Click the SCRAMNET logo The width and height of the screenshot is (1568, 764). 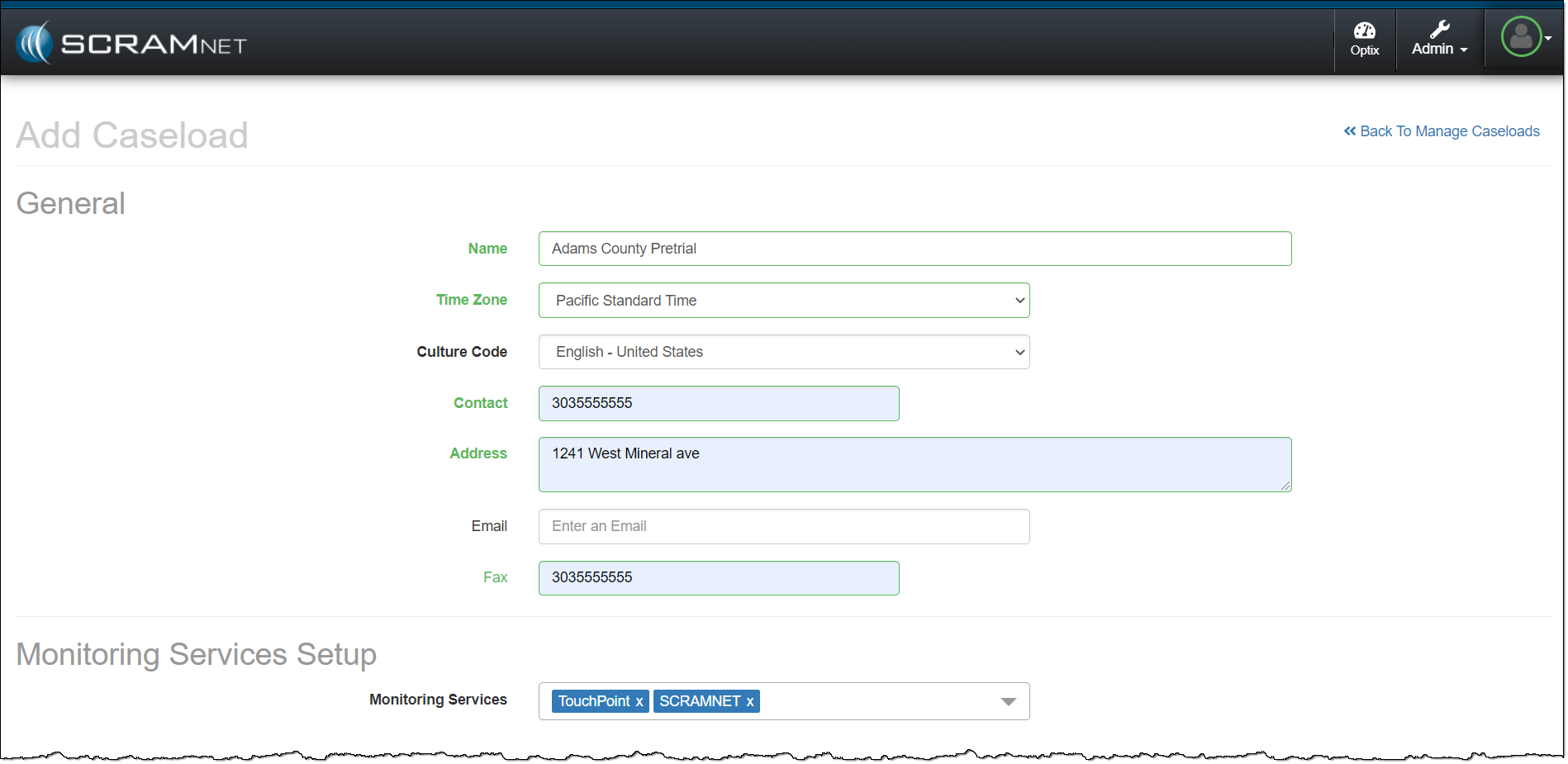tap(132, 43)
